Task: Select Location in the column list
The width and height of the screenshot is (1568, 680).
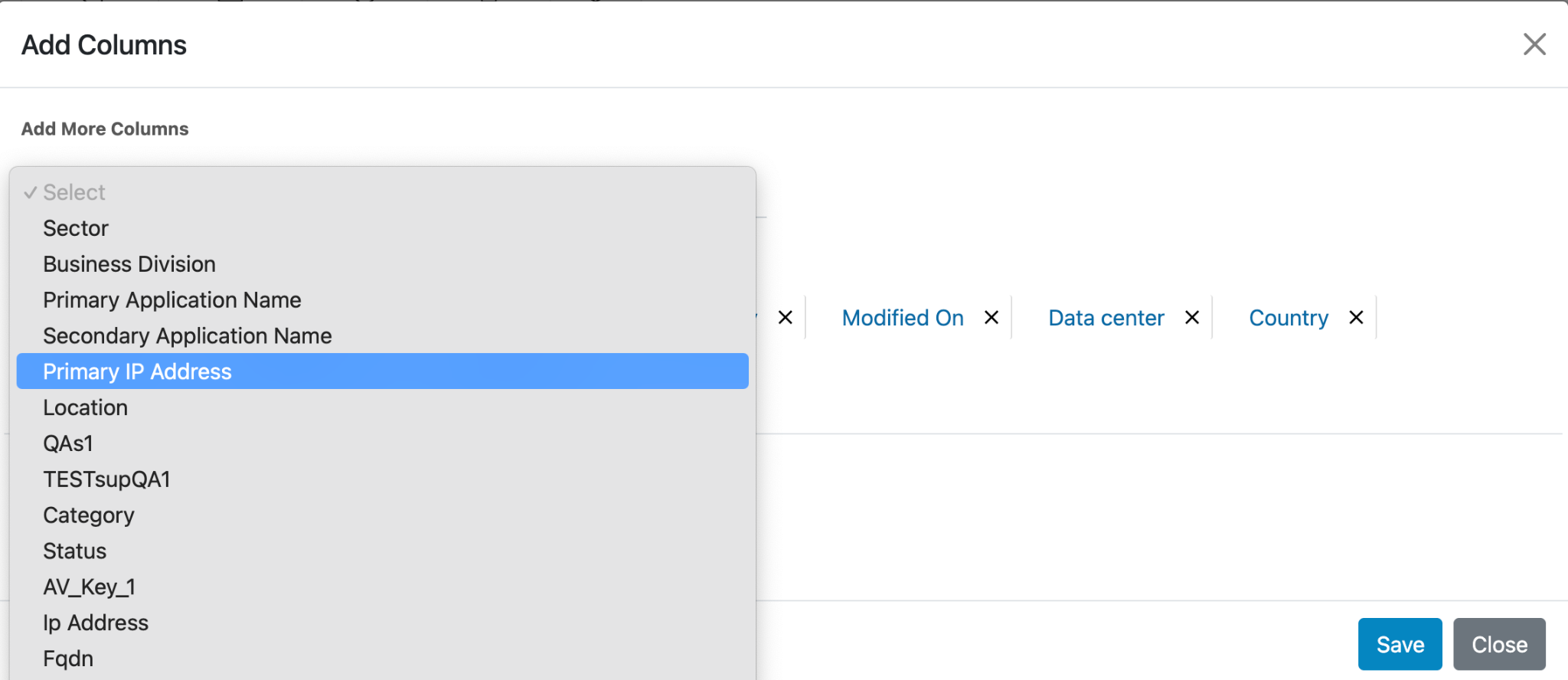Action: 86,407
